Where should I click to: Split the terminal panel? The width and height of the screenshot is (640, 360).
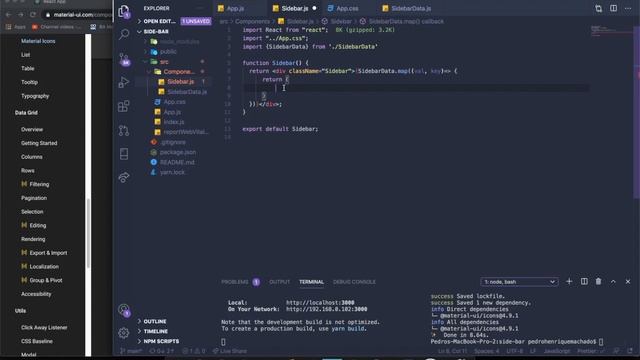(584, 282)
